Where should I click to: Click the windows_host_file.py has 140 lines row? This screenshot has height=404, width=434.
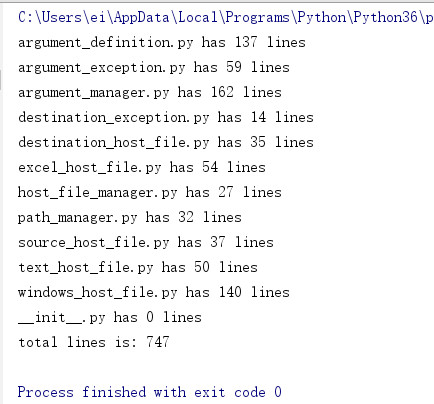[154, 292]
